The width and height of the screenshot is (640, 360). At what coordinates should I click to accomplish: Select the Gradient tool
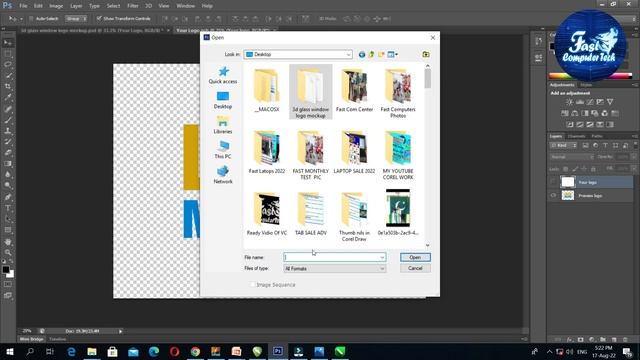click(8, 164)
